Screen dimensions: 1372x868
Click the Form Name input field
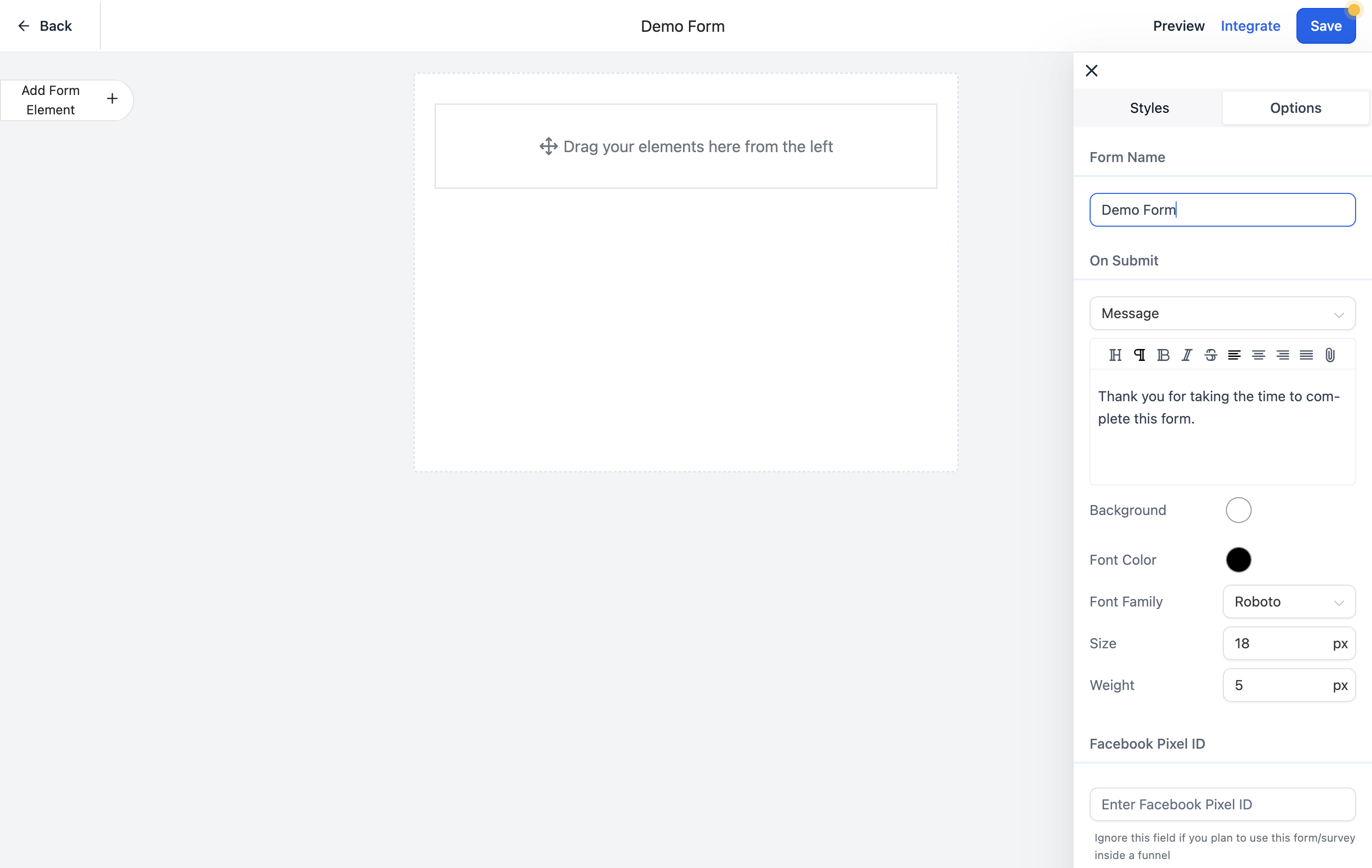[1222, 210]
